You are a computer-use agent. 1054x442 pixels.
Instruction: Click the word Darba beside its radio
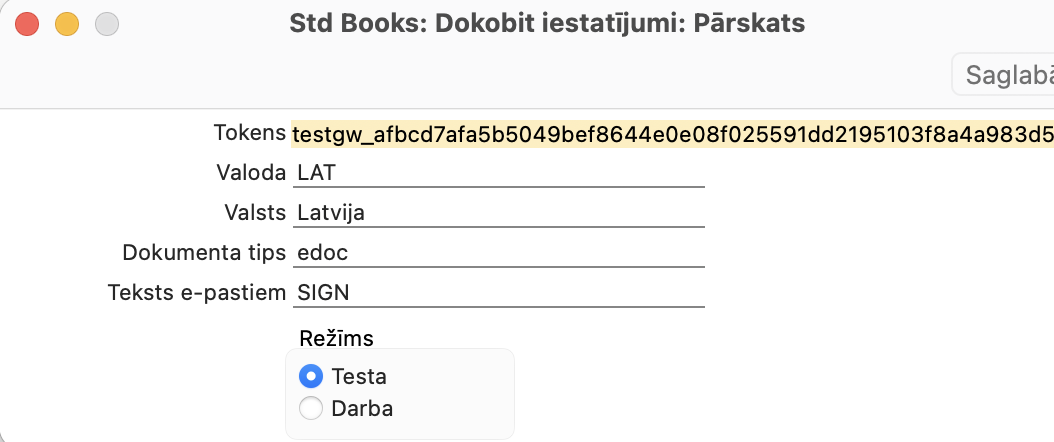(x=362, y=408)
